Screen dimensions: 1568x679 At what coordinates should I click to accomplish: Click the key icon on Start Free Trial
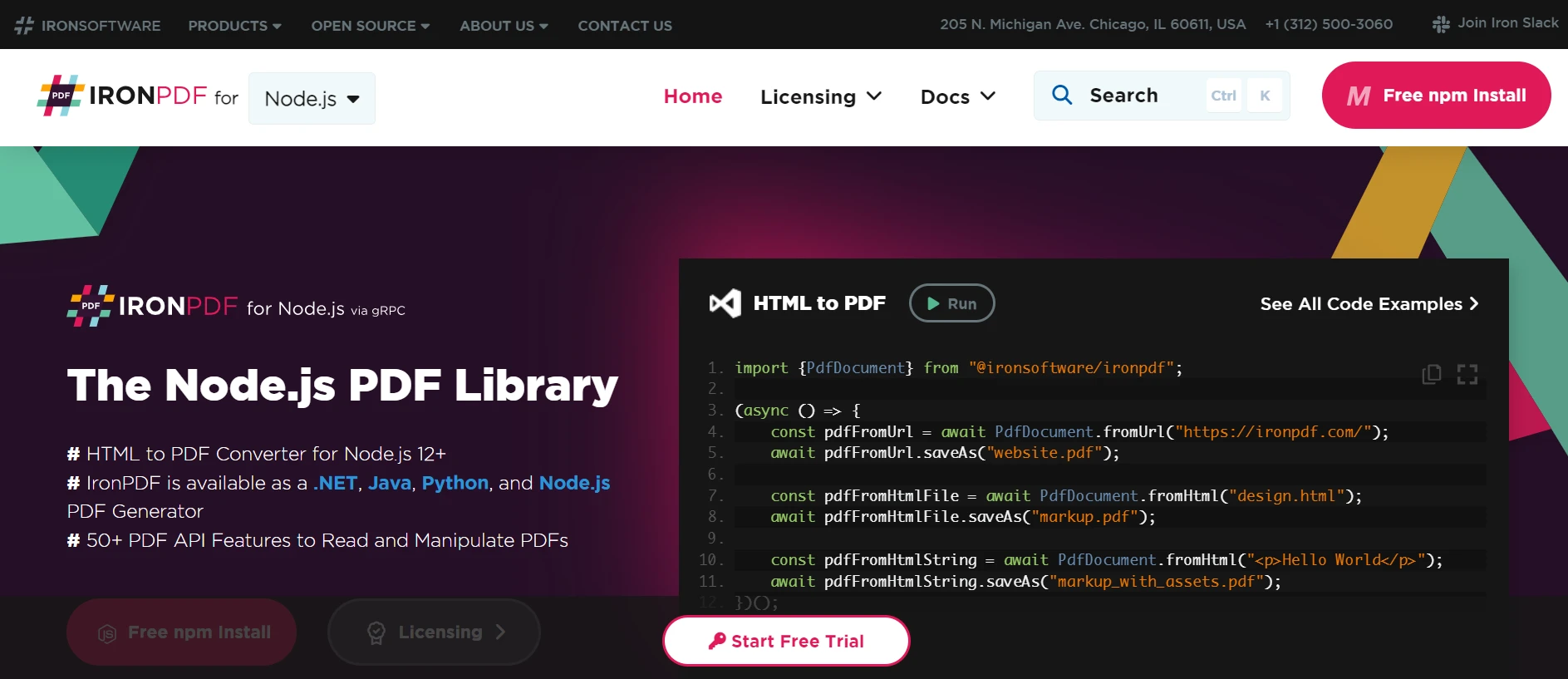click(717, 641)
